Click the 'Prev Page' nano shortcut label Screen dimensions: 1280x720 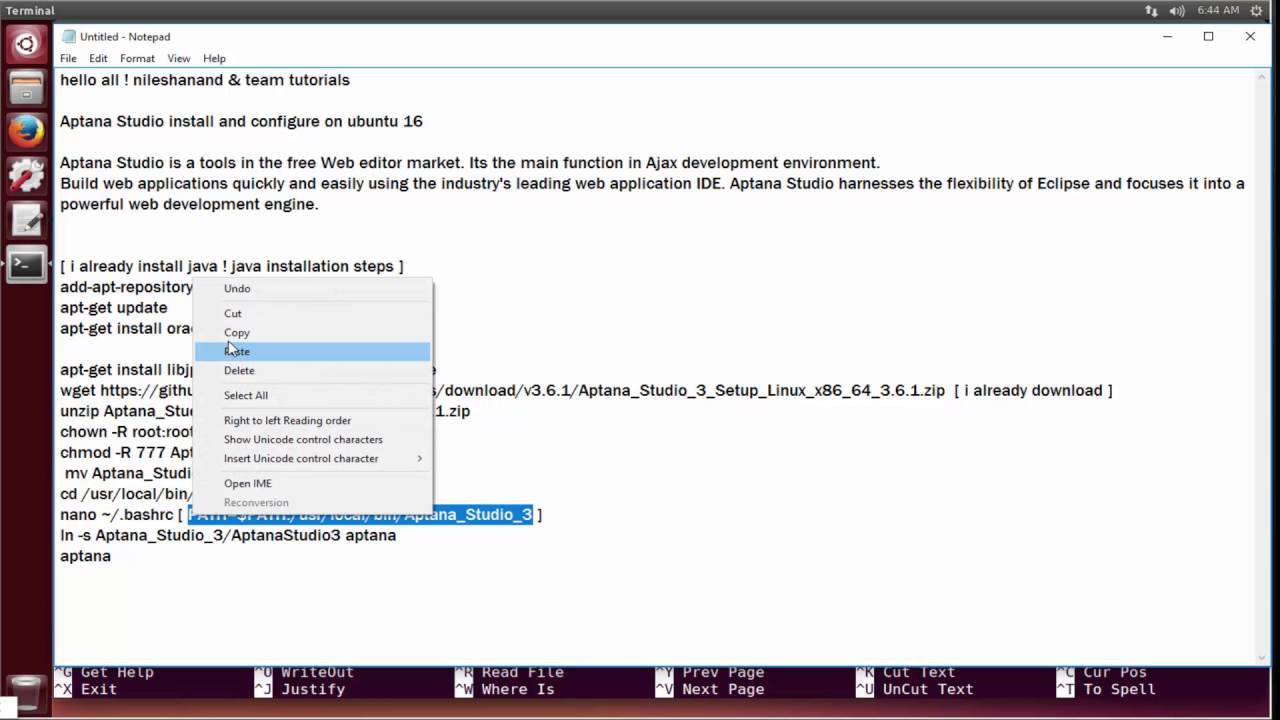[723, 672]
